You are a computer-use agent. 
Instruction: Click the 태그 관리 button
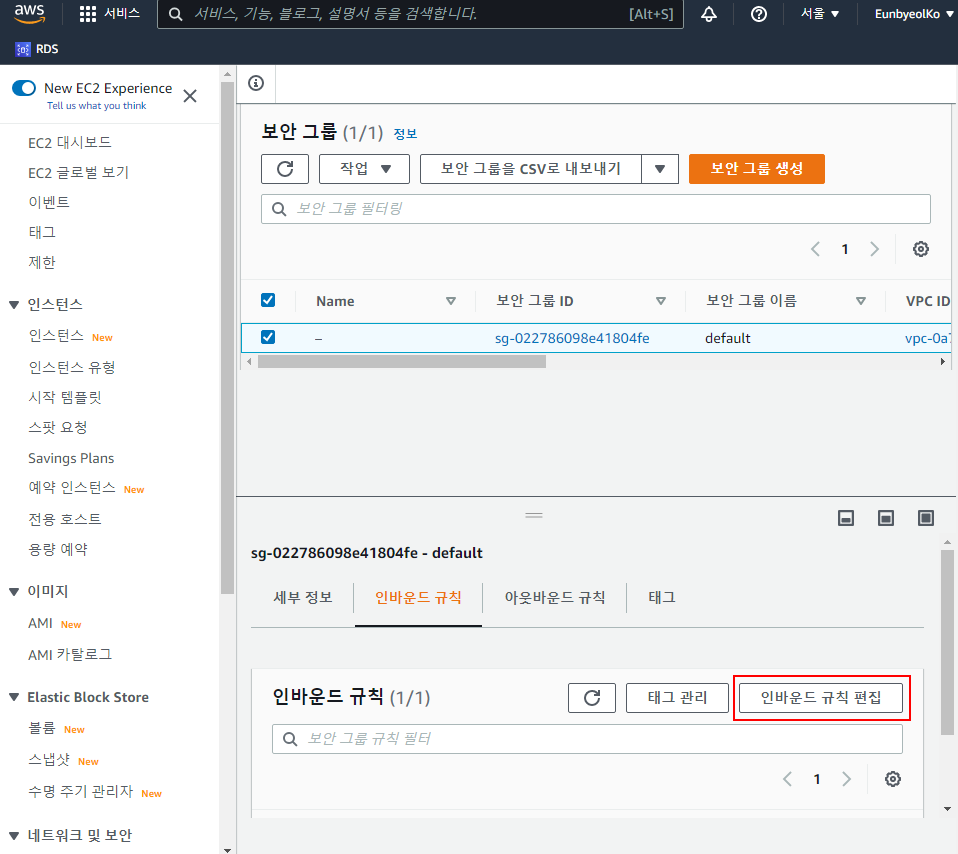coord(677,698)
